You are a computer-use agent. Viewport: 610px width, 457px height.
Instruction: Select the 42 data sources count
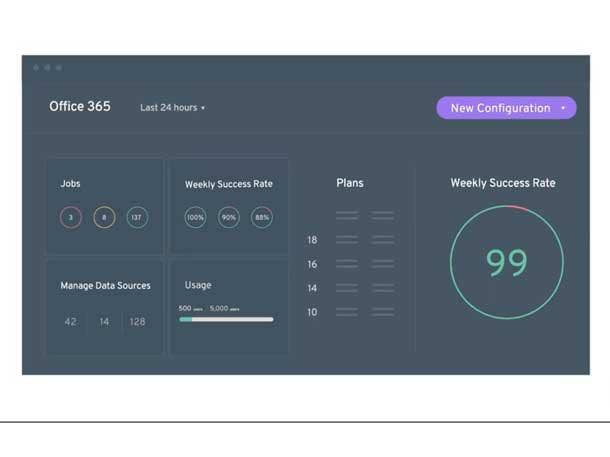70,322
